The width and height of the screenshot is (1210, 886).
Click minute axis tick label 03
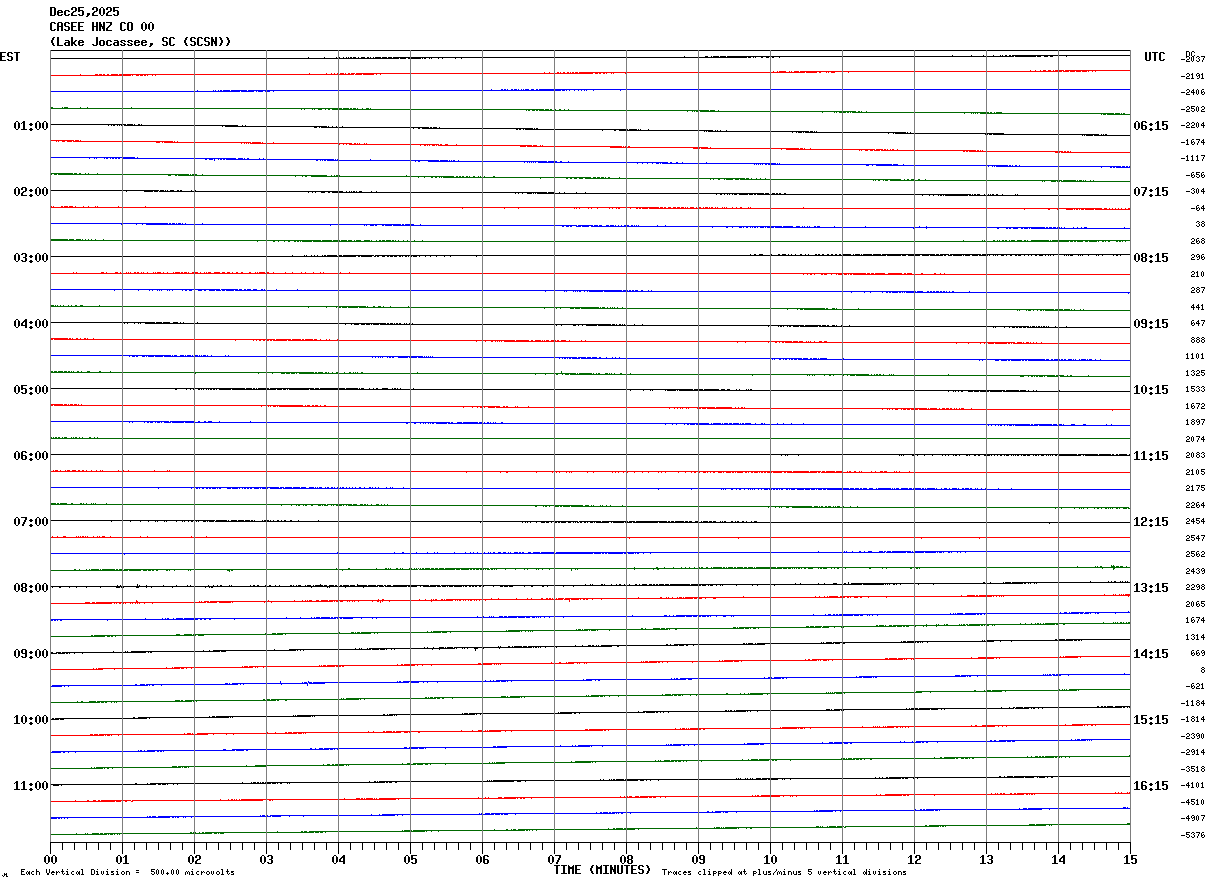tap(266, 859)
